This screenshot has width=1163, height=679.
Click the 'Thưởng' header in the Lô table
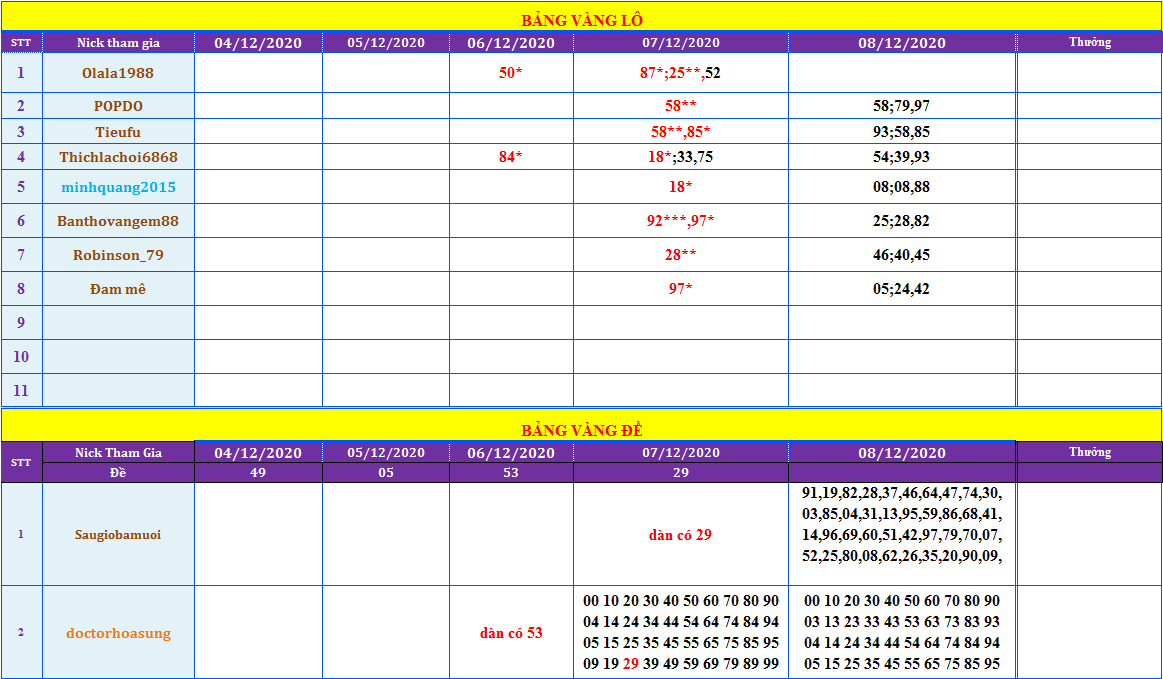[x=1090, y=42]
